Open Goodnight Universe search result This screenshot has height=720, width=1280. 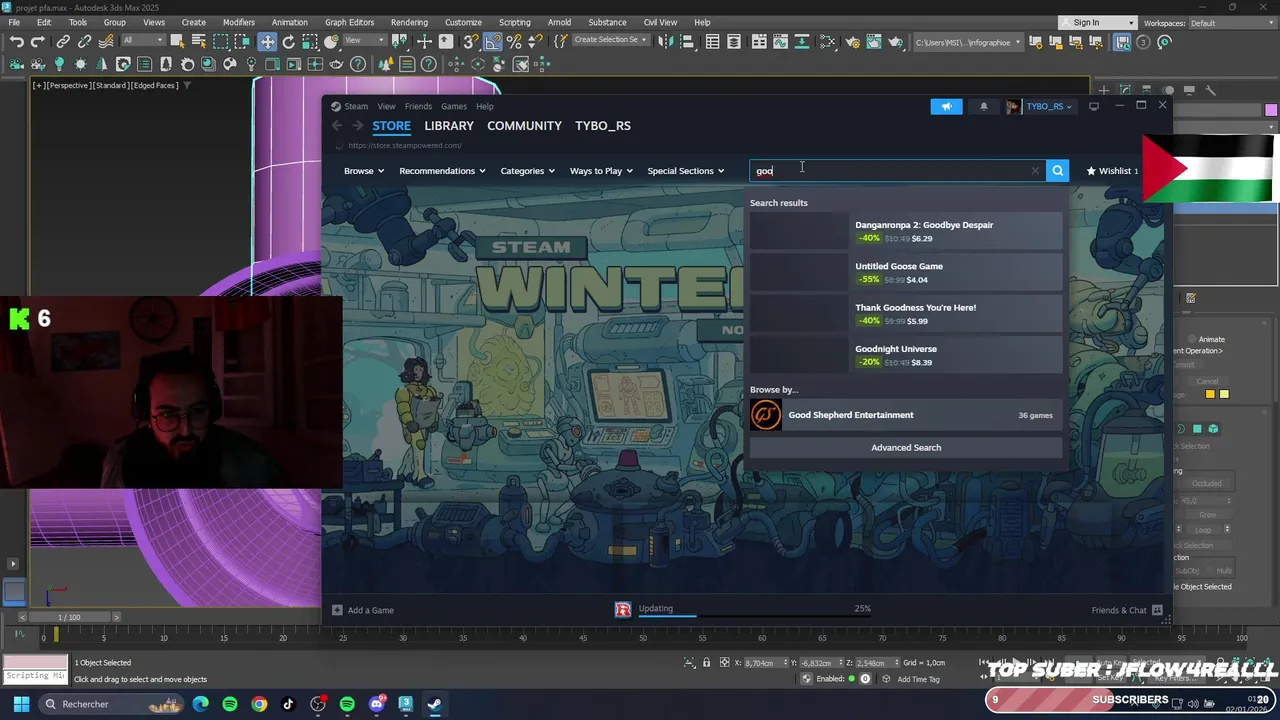[906, 355]
